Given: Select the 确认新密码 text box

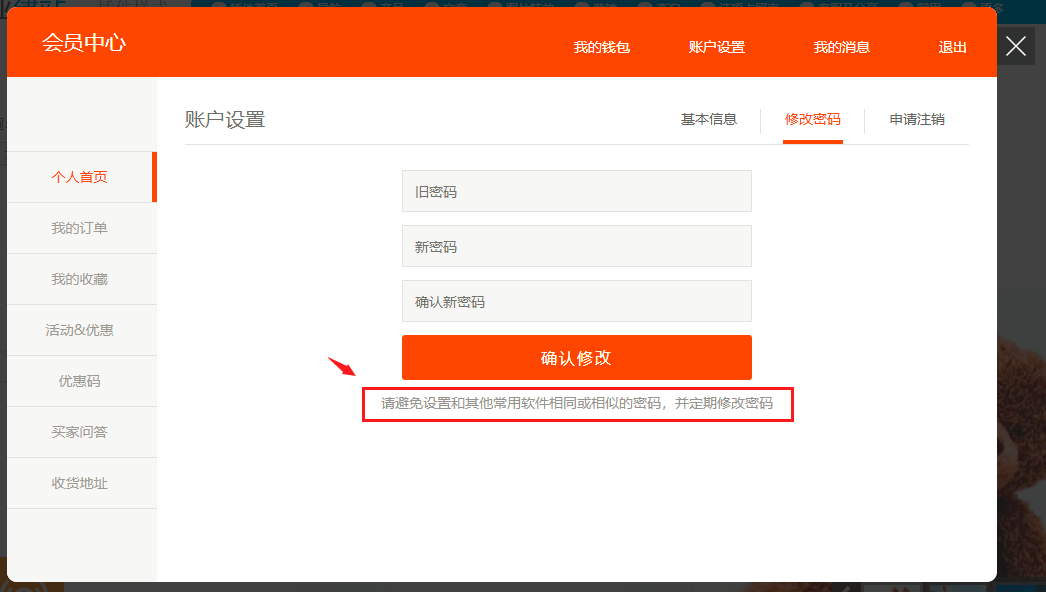Looking at the screenshot, I should (576, 301).
